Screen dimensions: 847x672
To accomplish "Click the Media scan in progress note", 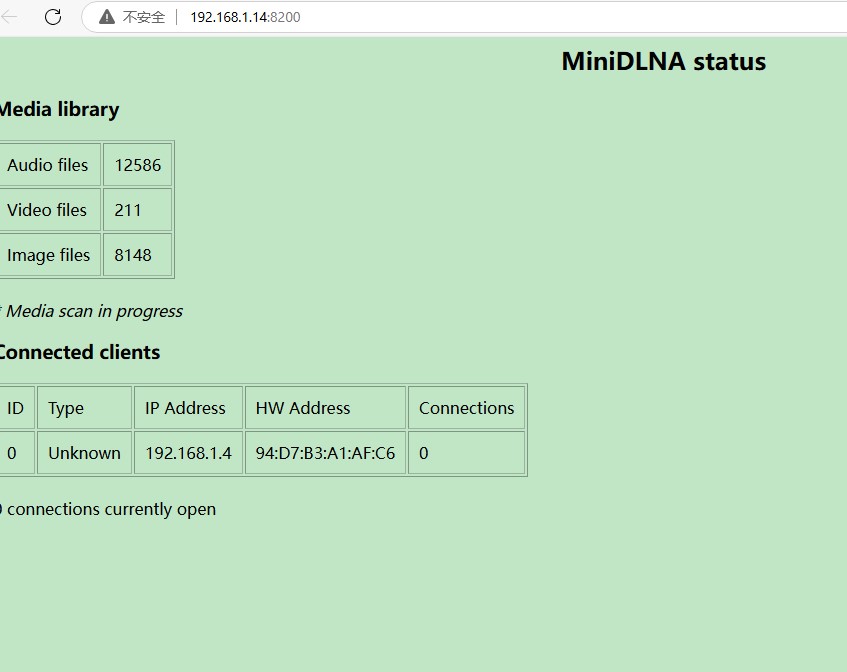I will tap(91, 311).
